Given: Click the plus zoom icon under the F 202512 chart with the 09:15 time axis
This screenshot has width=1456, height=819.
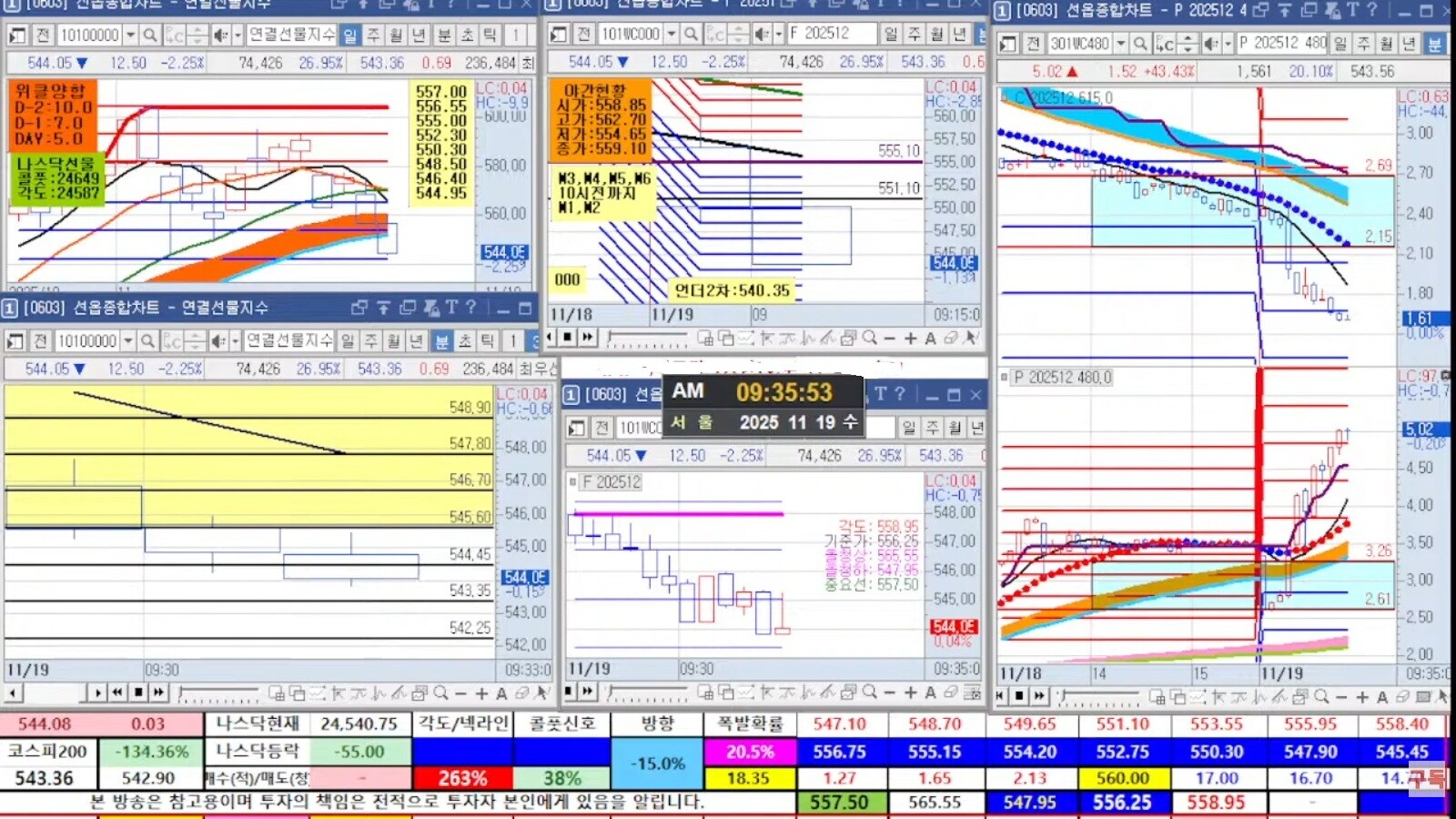Looking at the screenshot, I should point(910,339).
